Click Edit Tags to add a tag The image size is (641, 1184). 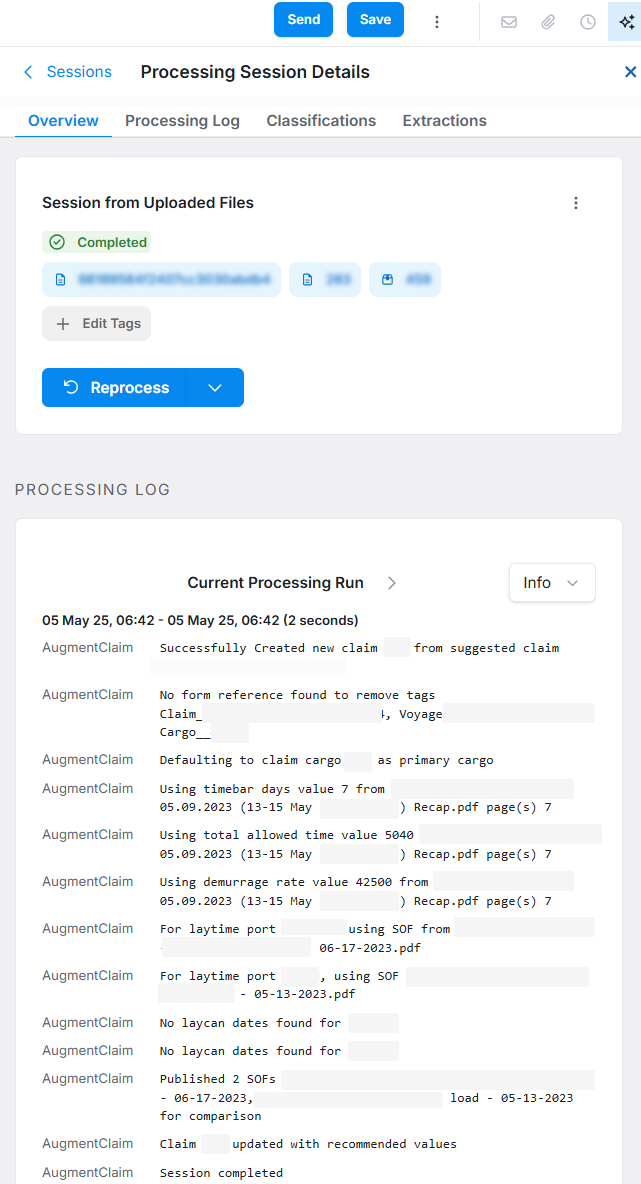[x=96, y=323]
